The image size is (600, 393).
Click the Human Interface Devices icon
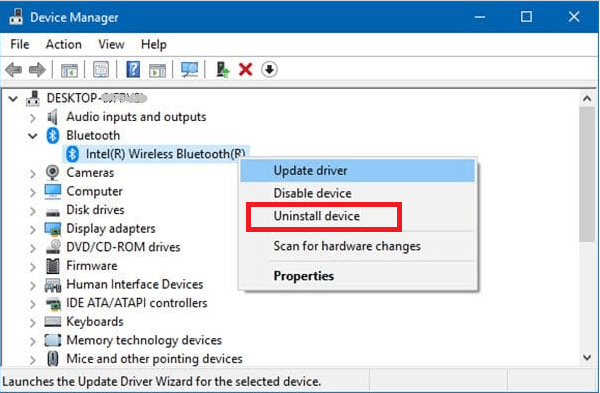tap(53, 285)
